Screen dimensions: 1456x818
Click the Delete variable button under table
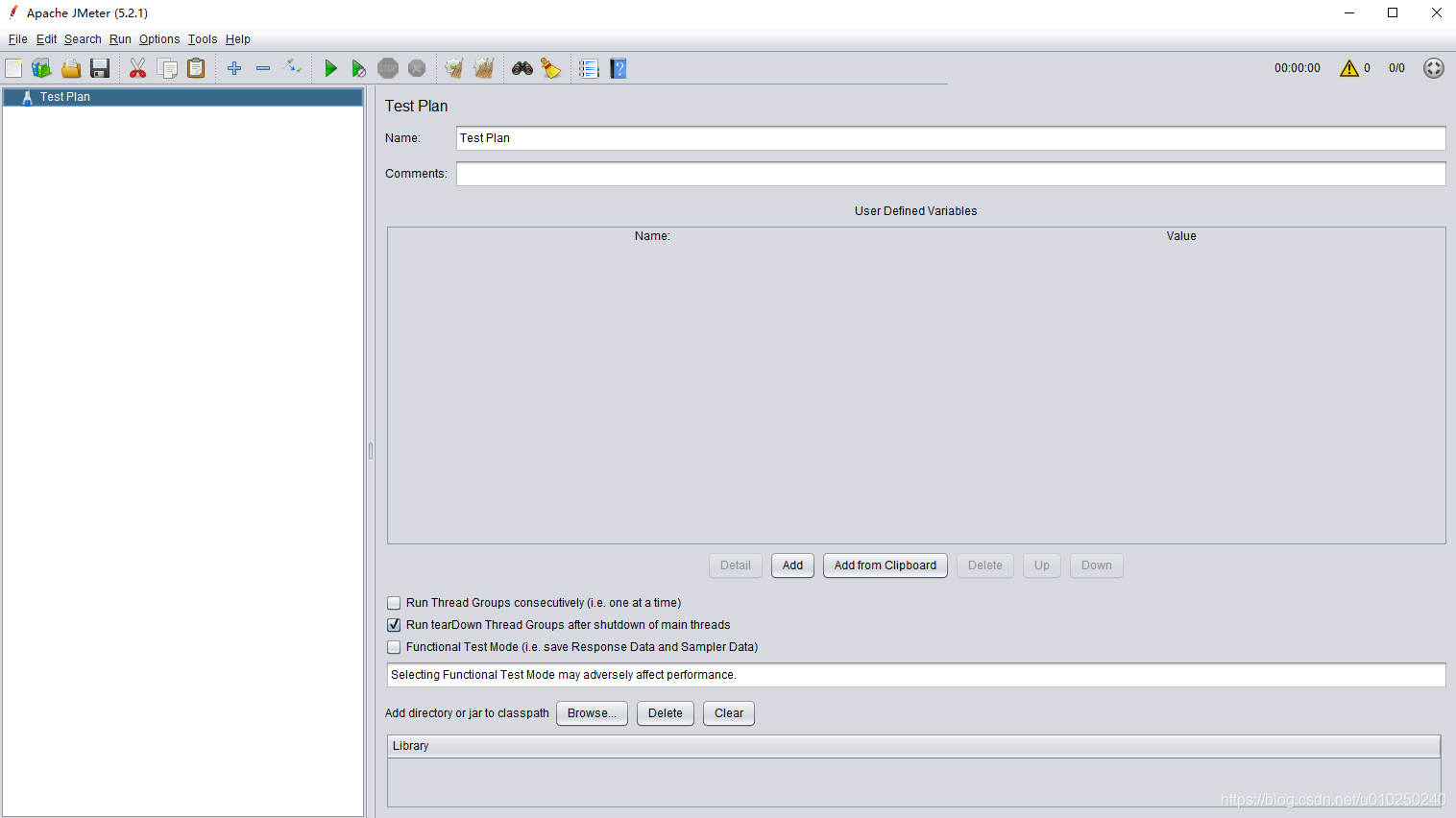[x=985, y=565]
